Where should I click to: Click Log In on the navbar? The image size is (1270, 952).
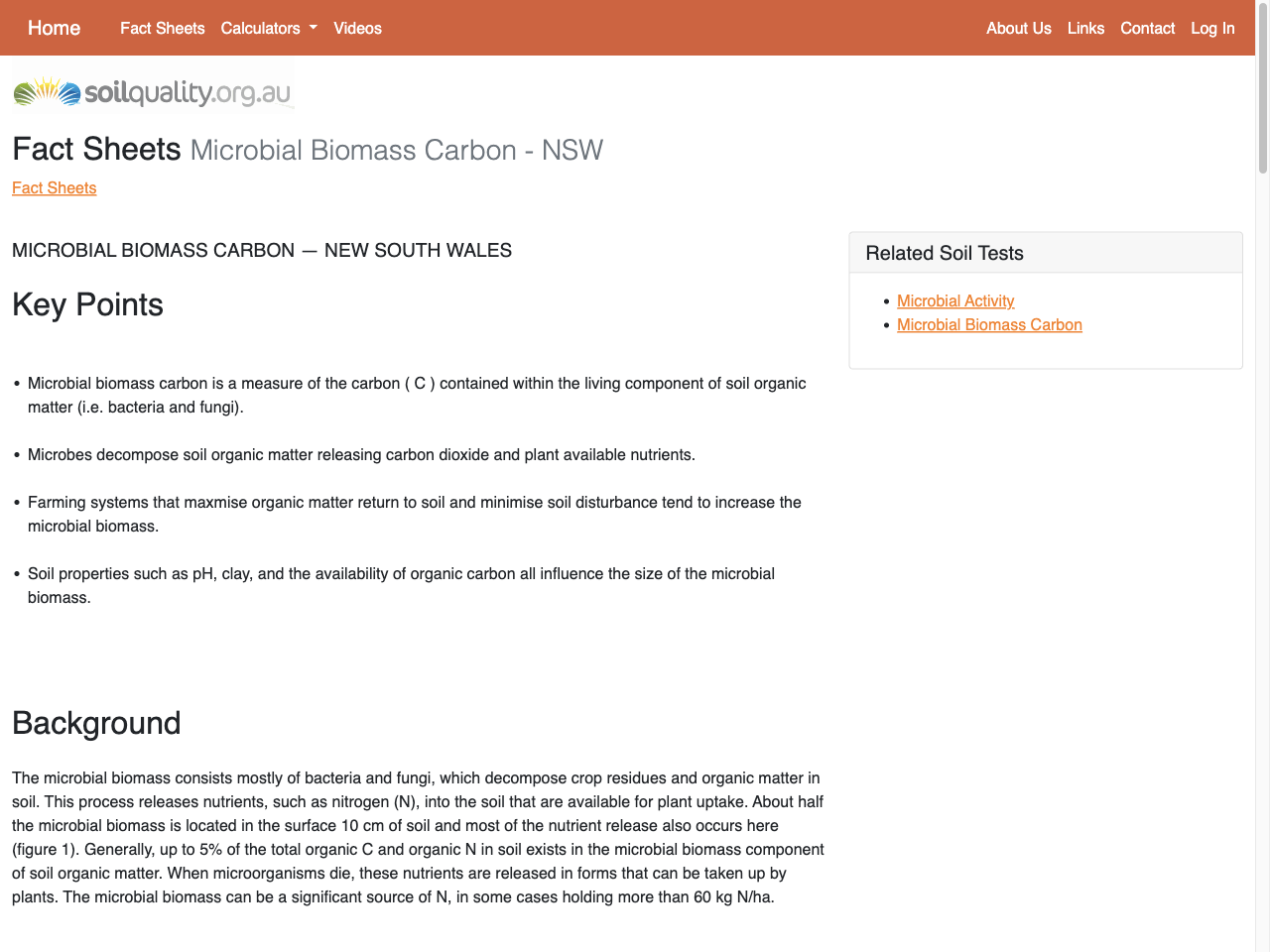[x=1212, y=28]
